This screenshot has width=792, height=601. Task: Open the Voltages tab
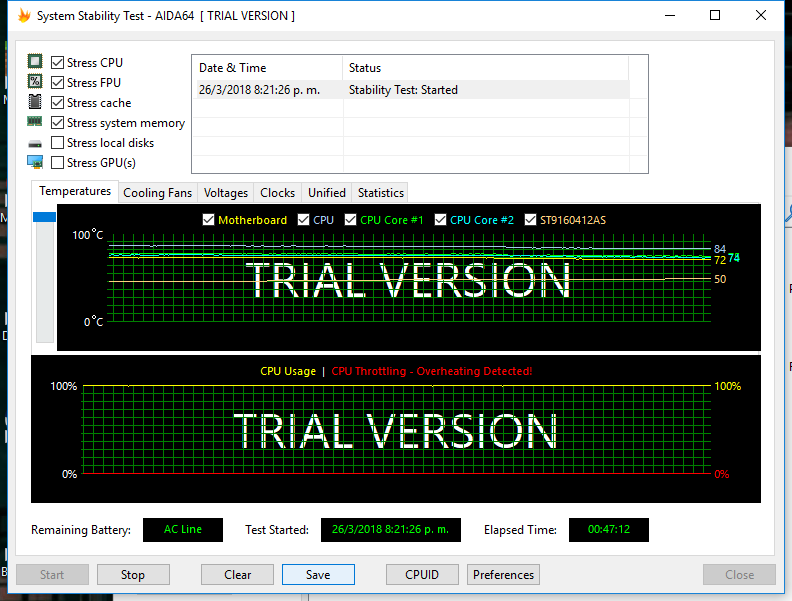(226, 193)
